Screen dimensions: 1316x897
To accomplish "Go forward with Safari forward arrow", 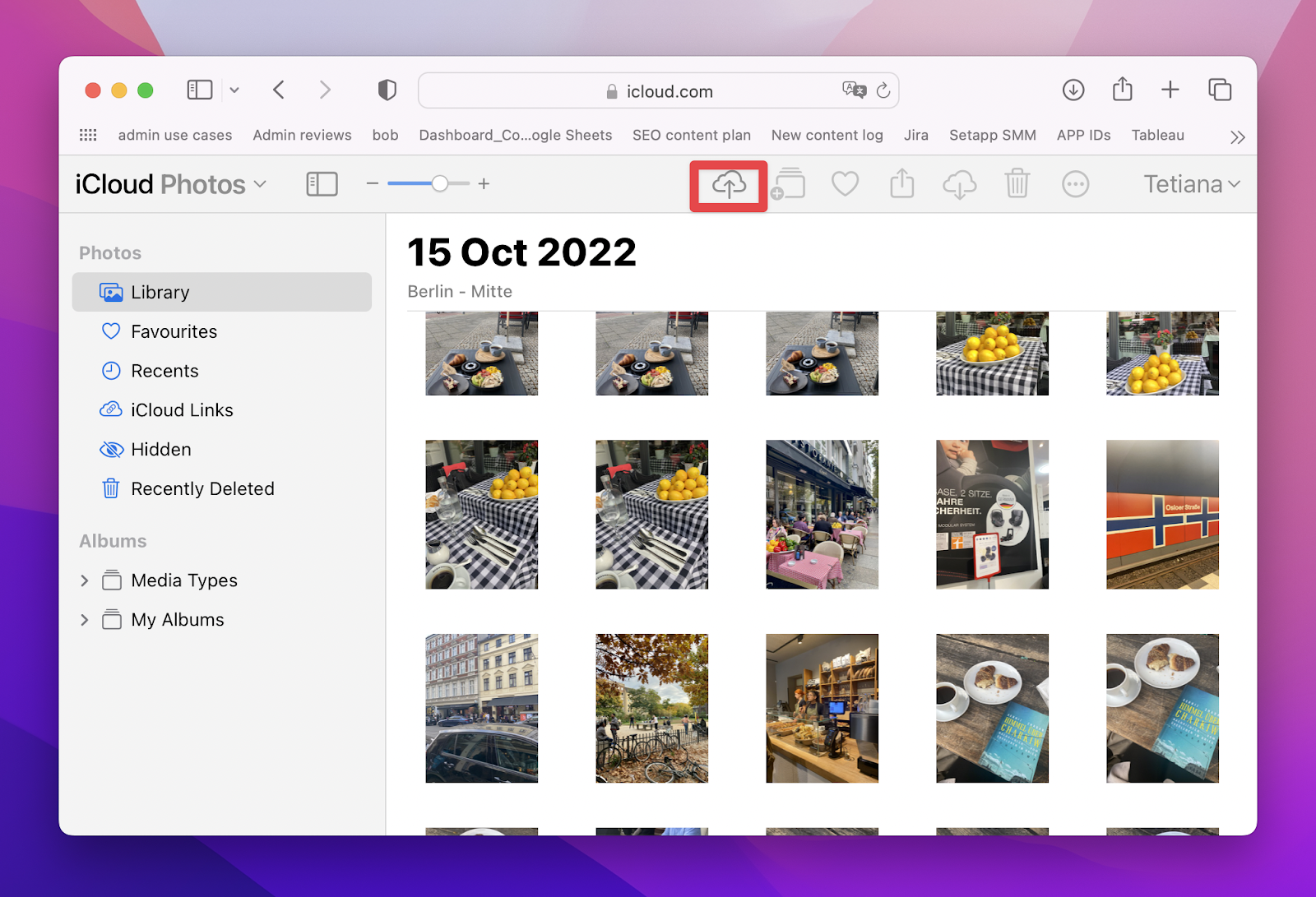I will (325, 90).
